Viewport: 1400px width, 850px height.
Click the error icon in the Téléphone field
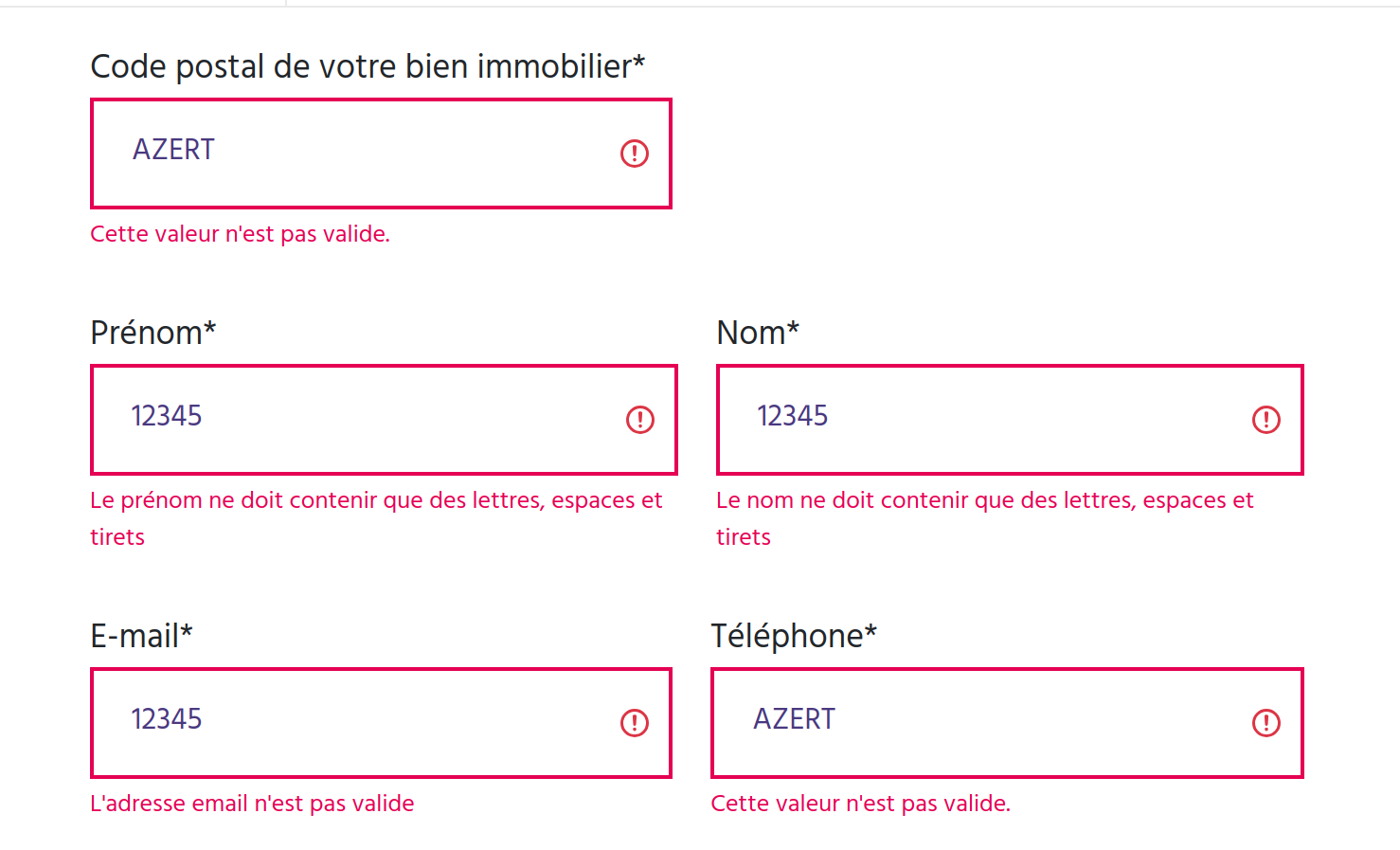(1265, 723)
